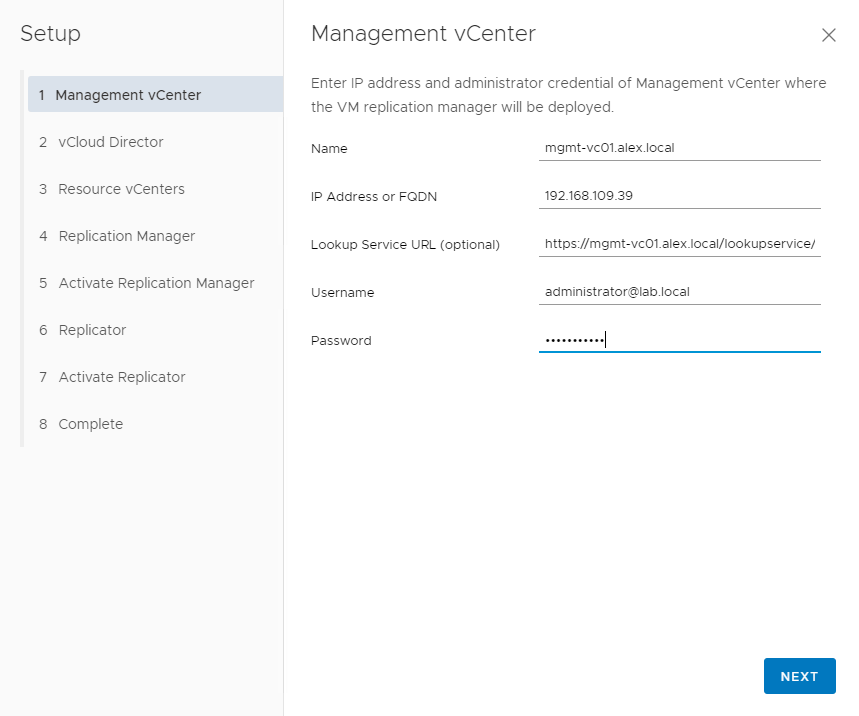
Task: Open Activate Replication Manager step
Action: click(x=156, y=283)
